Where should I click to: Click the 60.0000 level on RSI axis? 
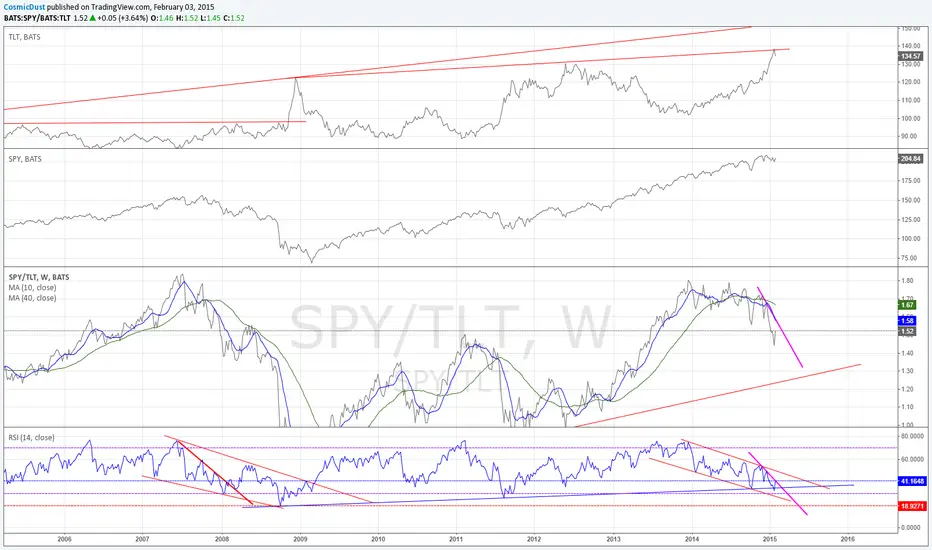[912, 459]
